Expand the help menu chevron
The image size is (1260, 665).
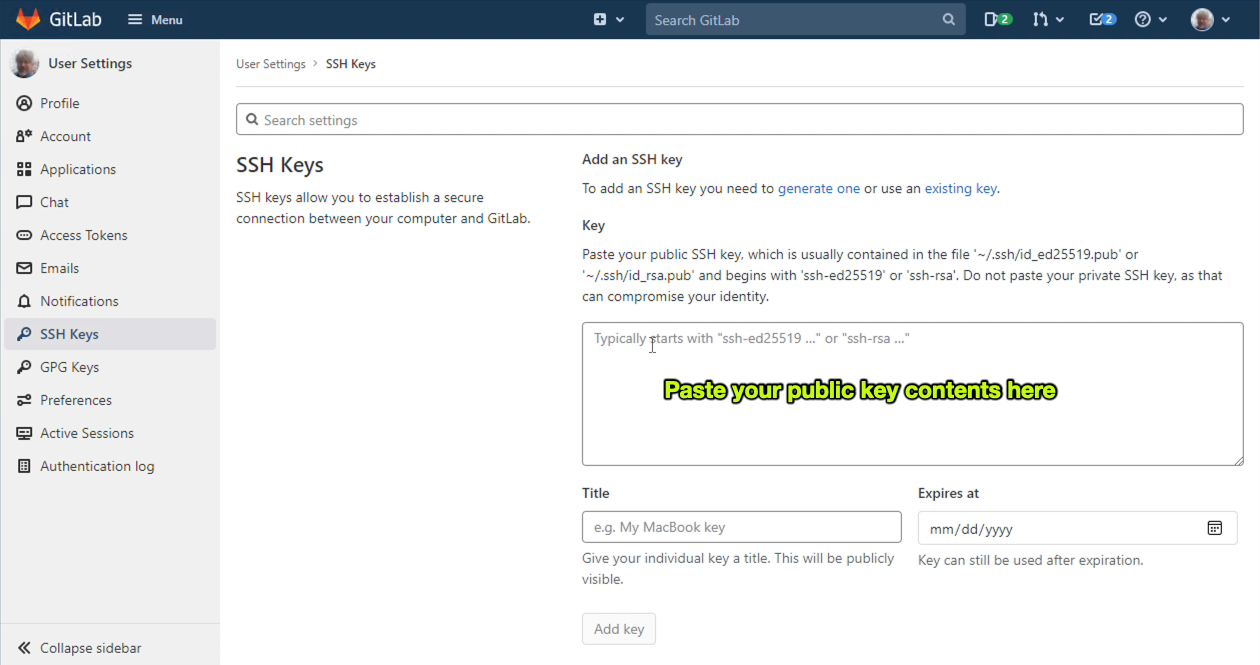click(1162, 18)
